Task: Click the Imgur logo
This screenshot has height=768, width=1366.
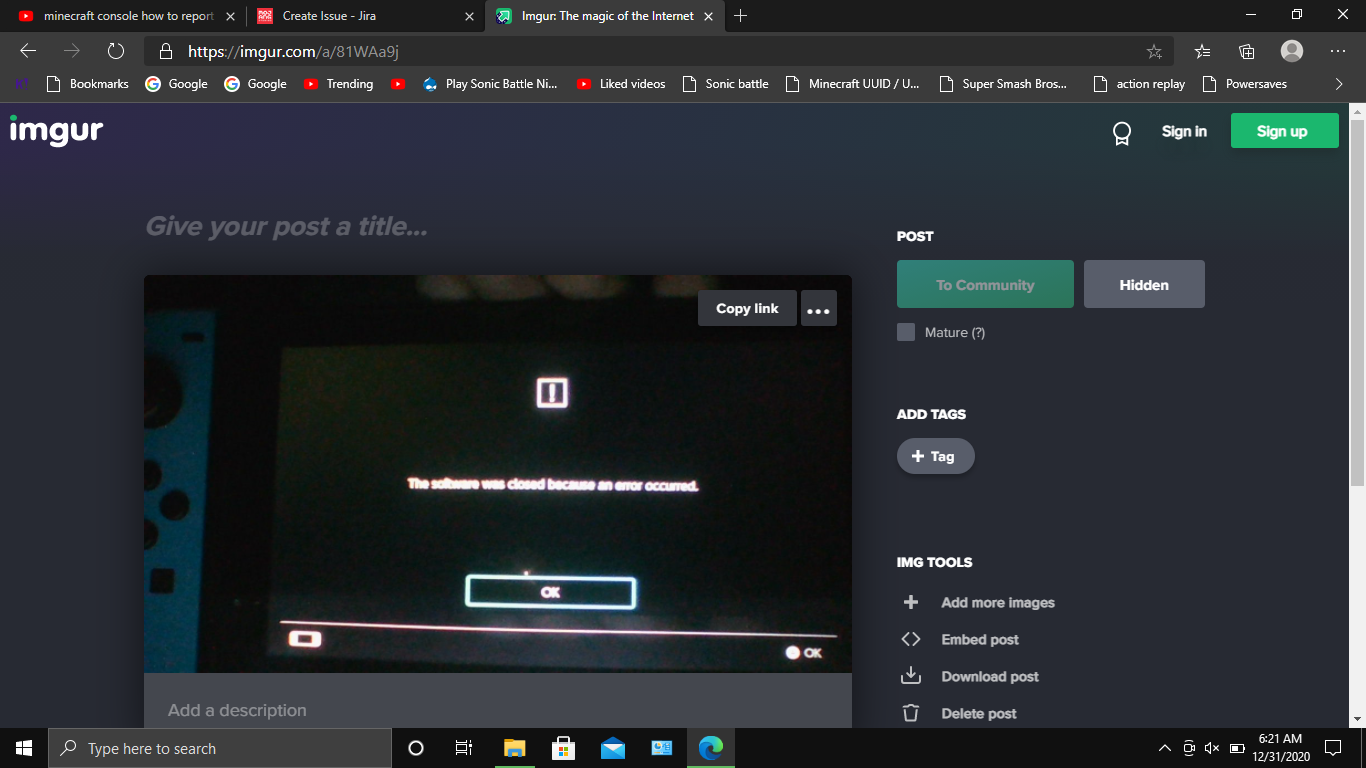Action: pos(56,130)
